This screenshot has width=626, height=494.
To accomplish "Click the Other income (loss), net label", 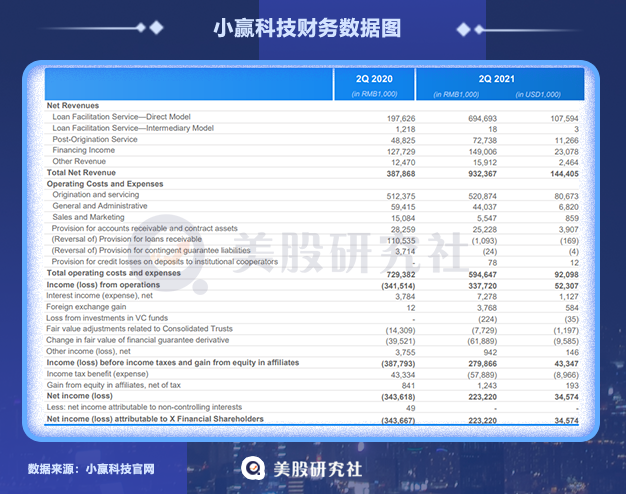I will pos(88,351).
